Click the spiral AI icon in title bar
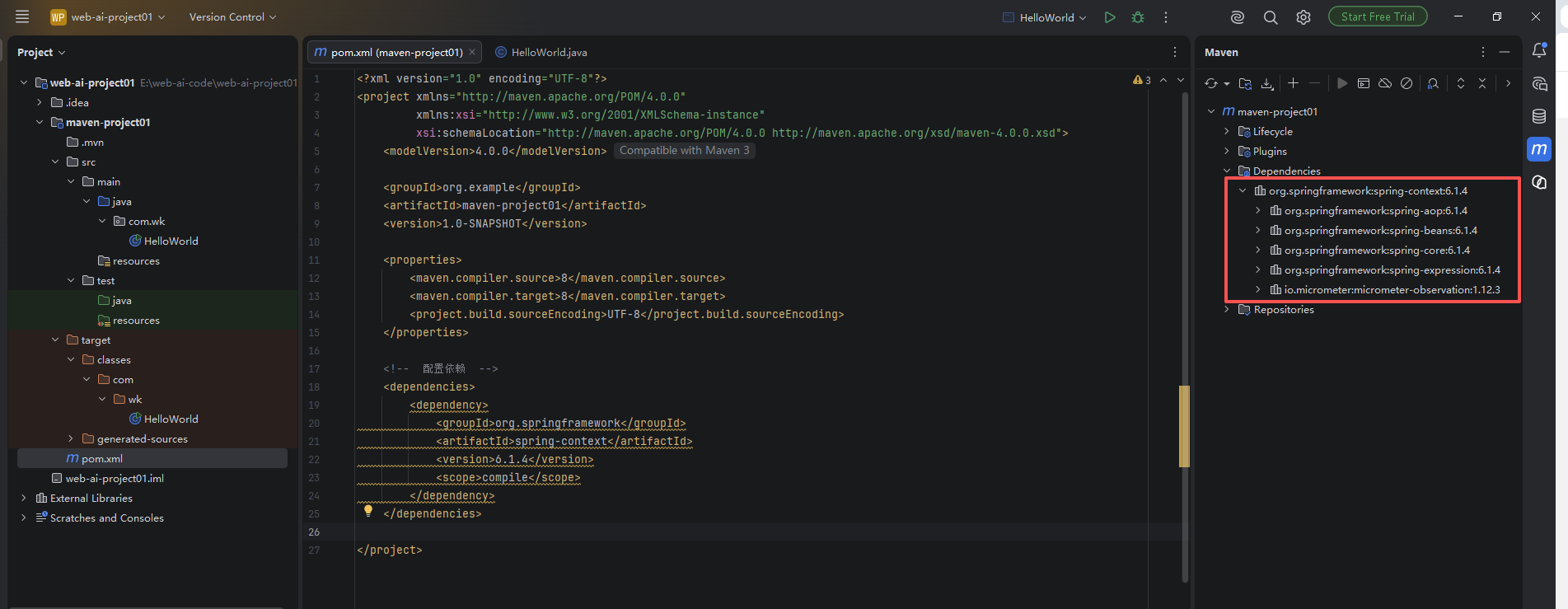This screenshot has height=609, width=1568. (1237, 17)
